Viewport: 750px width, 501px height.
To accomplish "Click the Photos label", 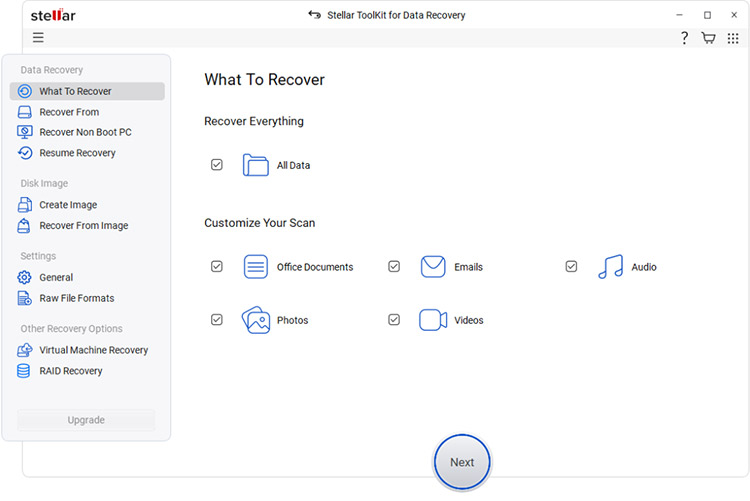I will [x=292, y=320].
